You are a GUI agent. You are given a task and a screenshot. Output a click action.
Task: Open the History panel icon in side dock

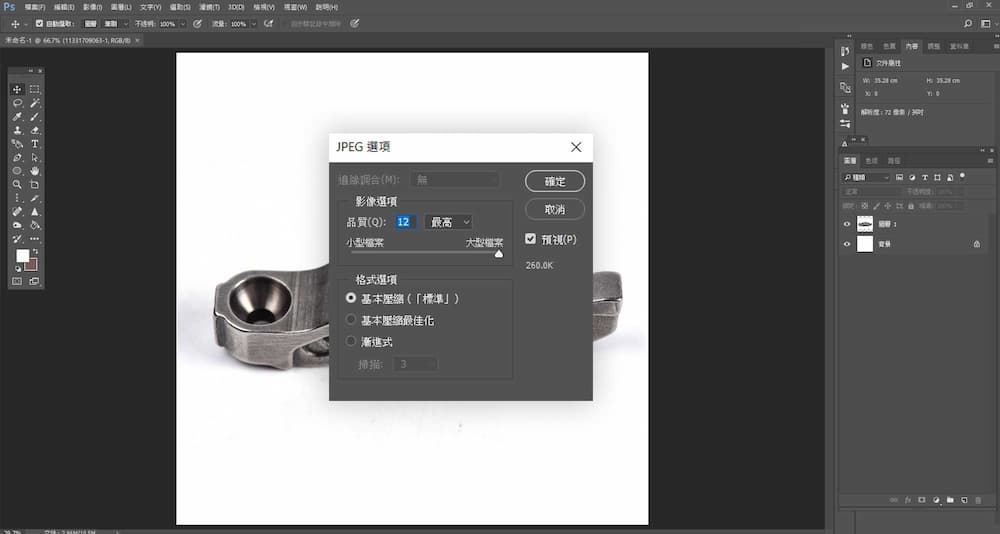tap(845, 51)
